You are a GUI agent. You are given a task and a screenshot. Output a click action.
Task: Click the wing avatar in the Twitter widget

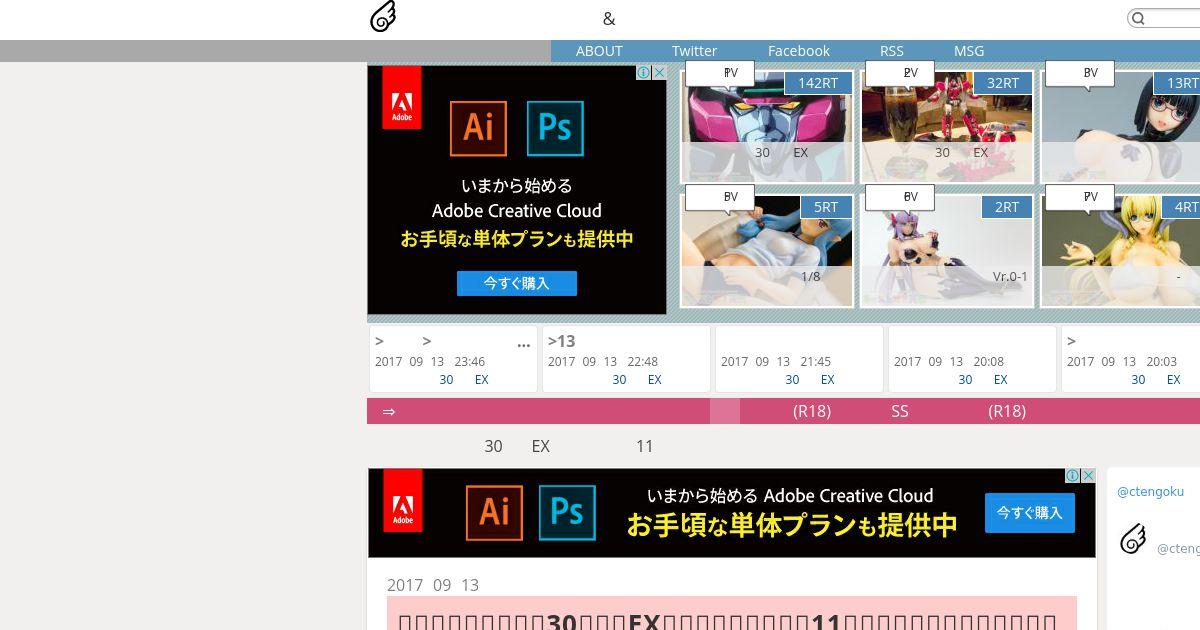coord(1132,539)
